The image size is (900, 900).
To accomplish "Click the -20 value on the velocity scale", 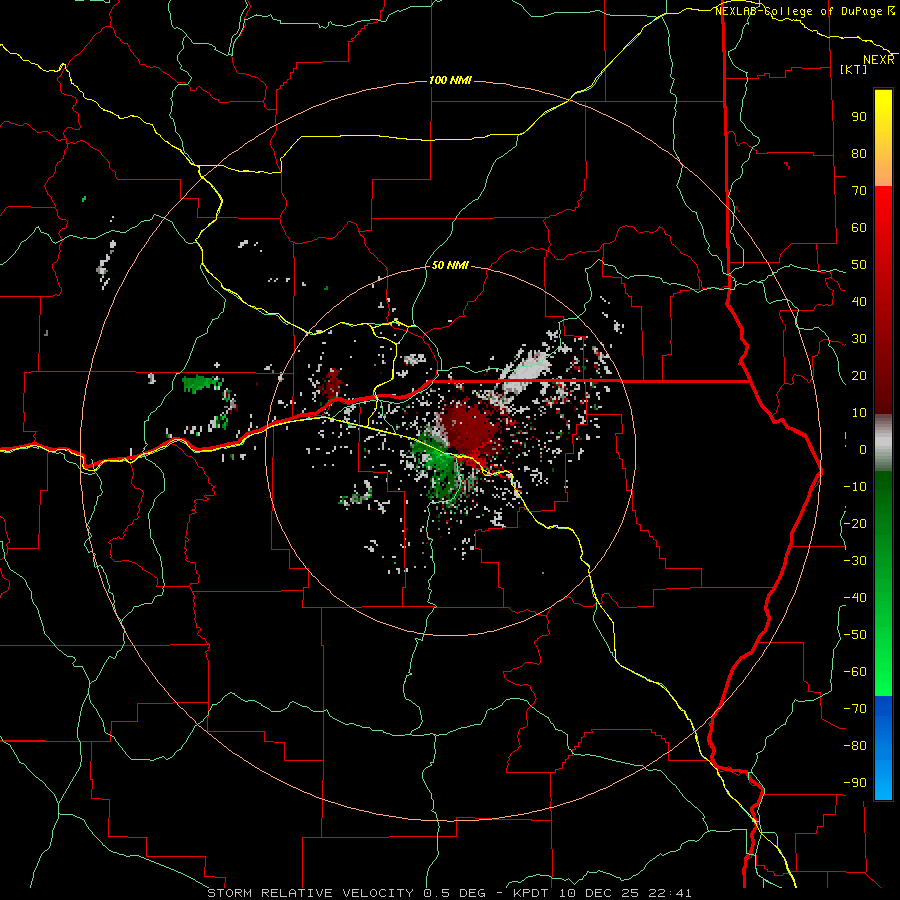I will click(x=855, y=523).
